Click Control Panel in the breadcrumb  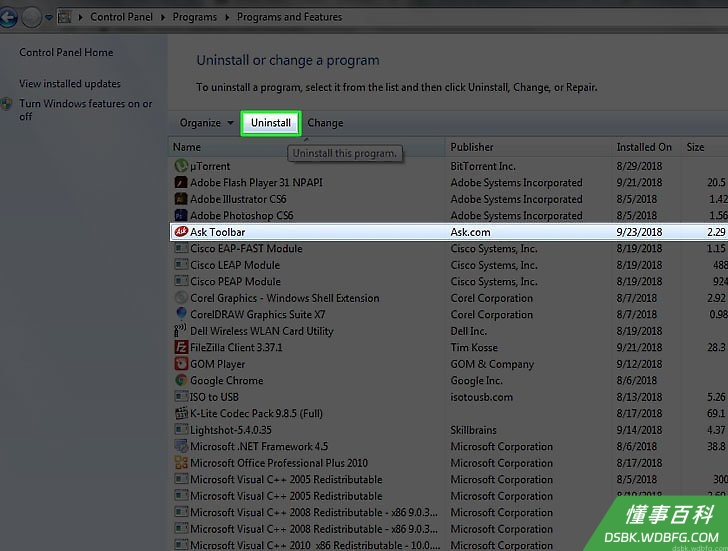point(121,17)
